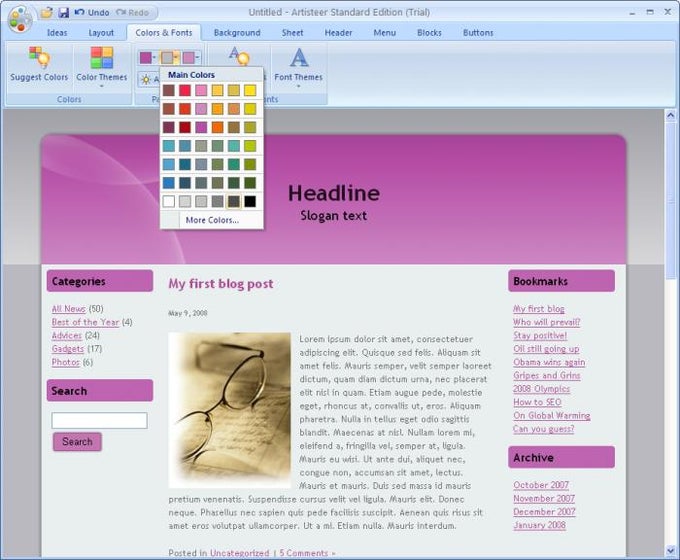Select the Colors & Fonts tab
This screenshot has height=560, width=680.
pyautogui.click(x=163, y=33)
